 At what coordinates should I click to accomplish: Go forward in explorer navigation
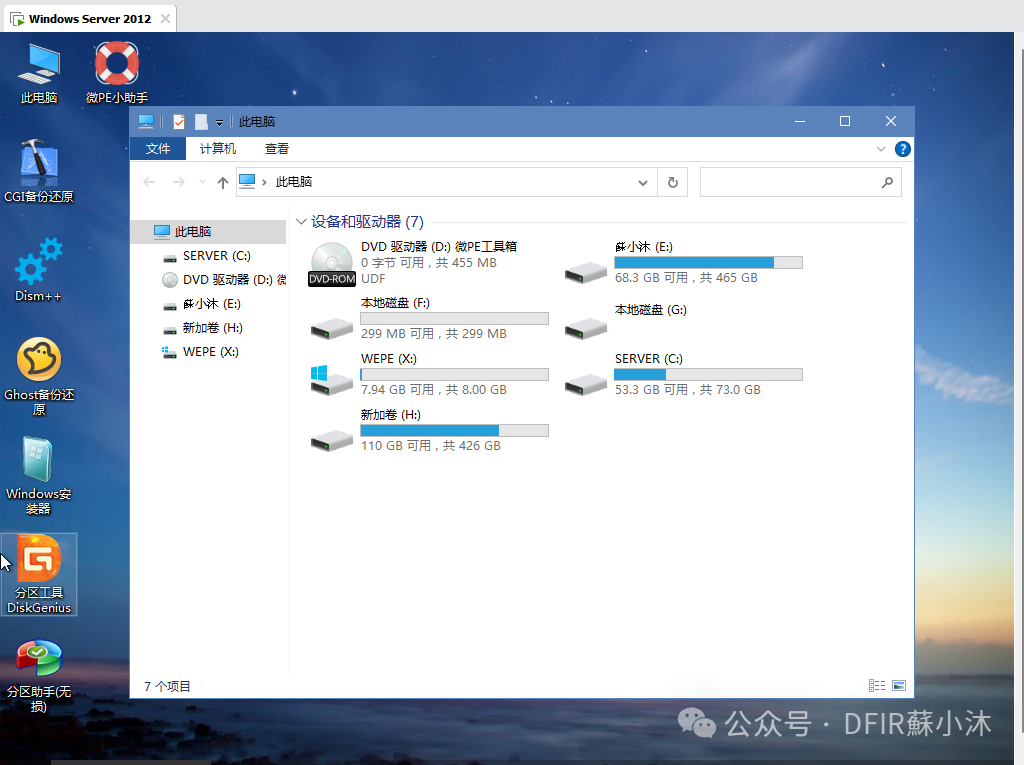pos(178,182)
